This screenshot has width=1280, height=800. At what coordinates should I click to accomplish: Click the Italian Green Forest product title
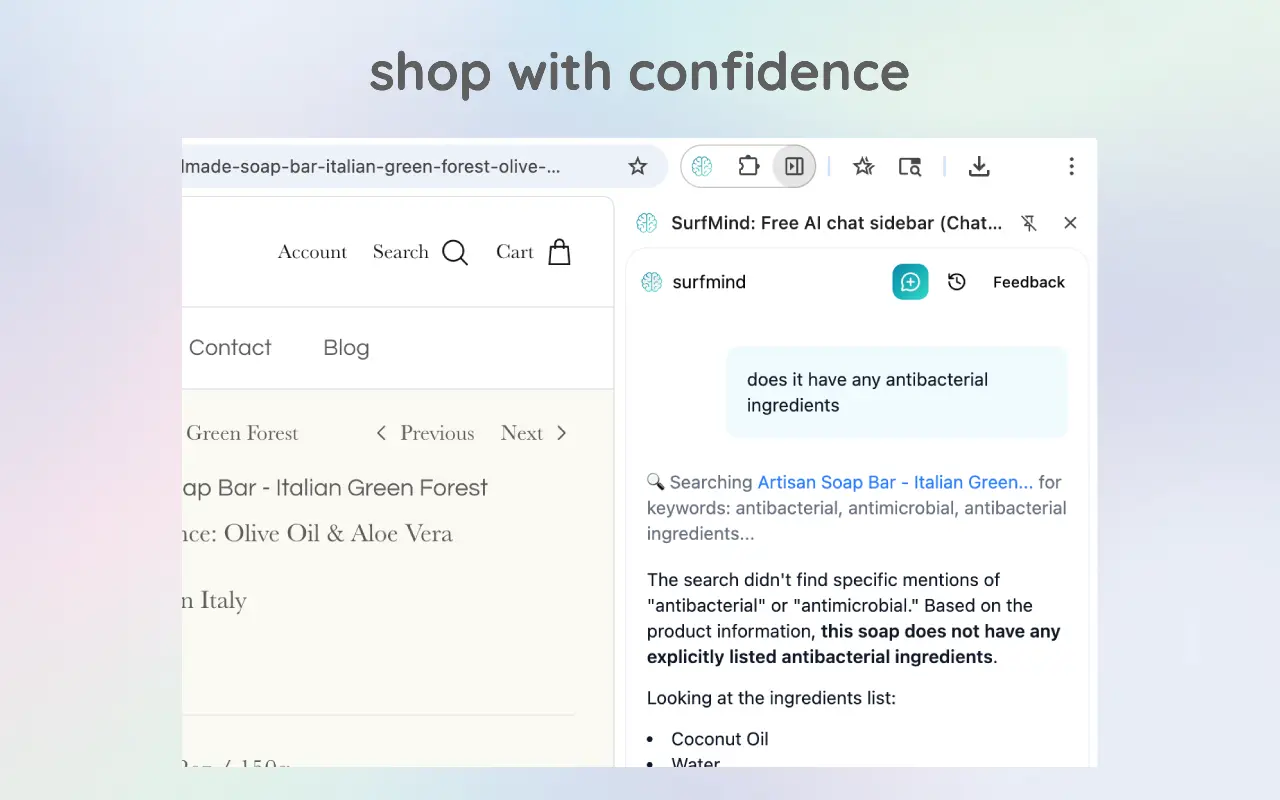335,488
